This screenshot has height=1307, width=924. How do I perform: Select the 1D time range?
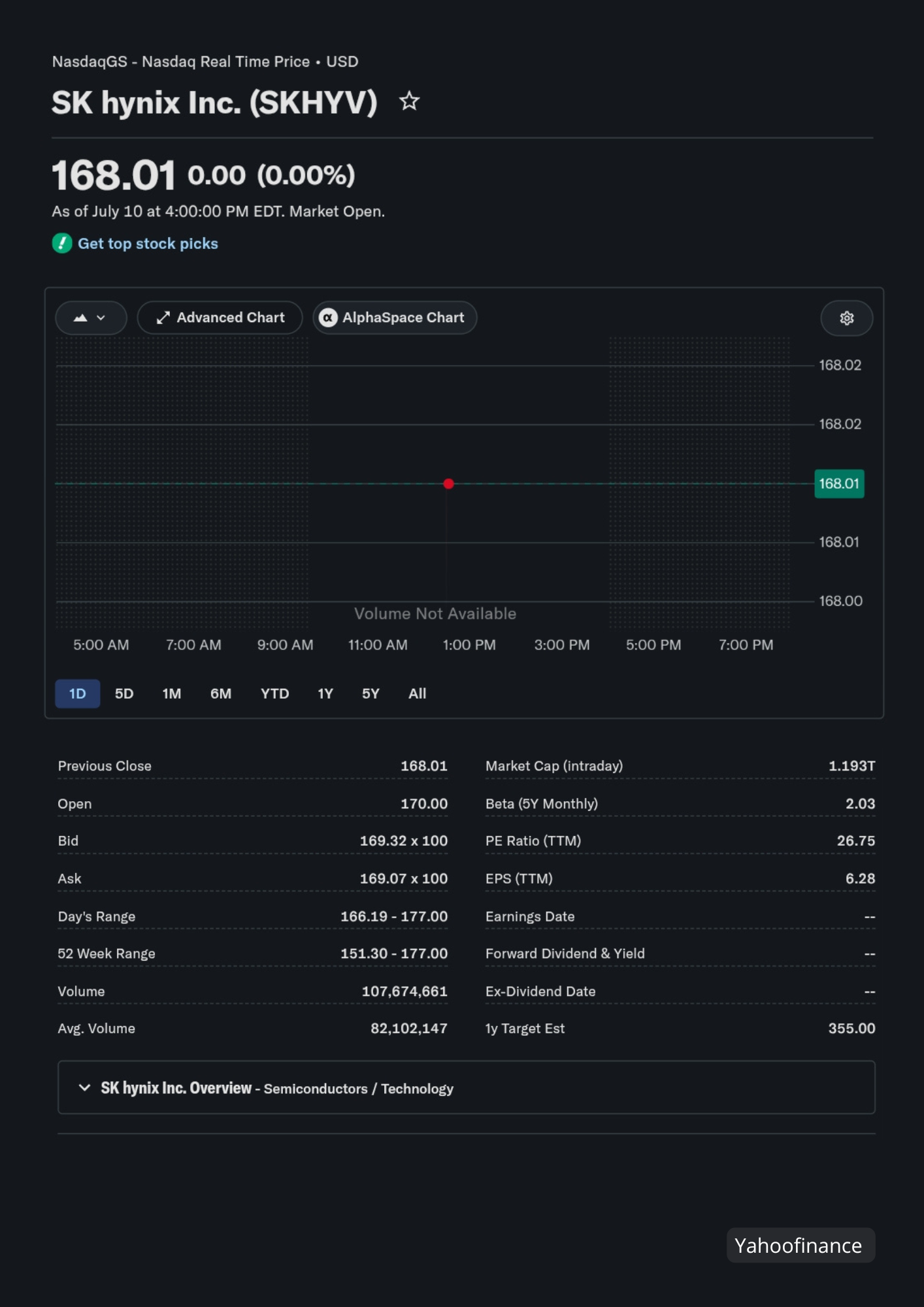(x=77, y=693)
